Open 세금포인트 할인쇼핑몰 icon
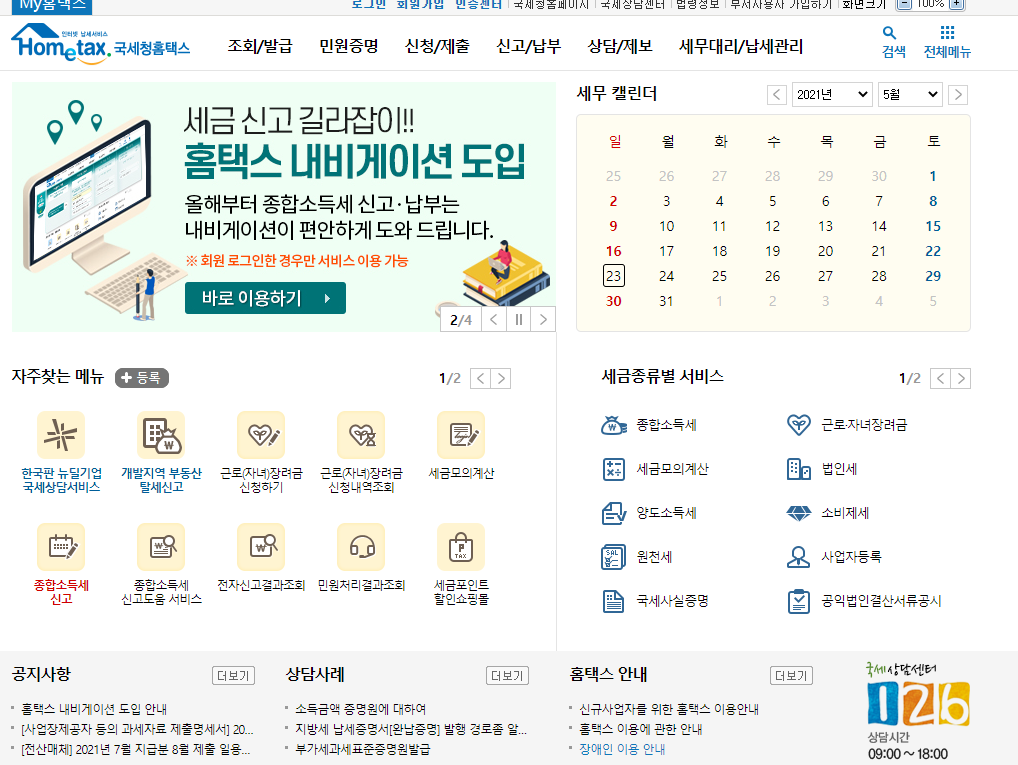The height and width of the screenshot is (765, 1018). (461, 547)
